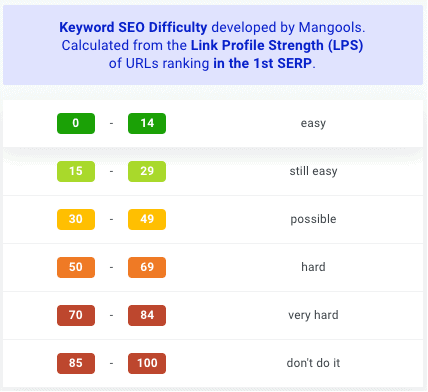This screenshot has height=392, width=428.
Task: Select the light green 29 badge
Action: click(147, 171)
